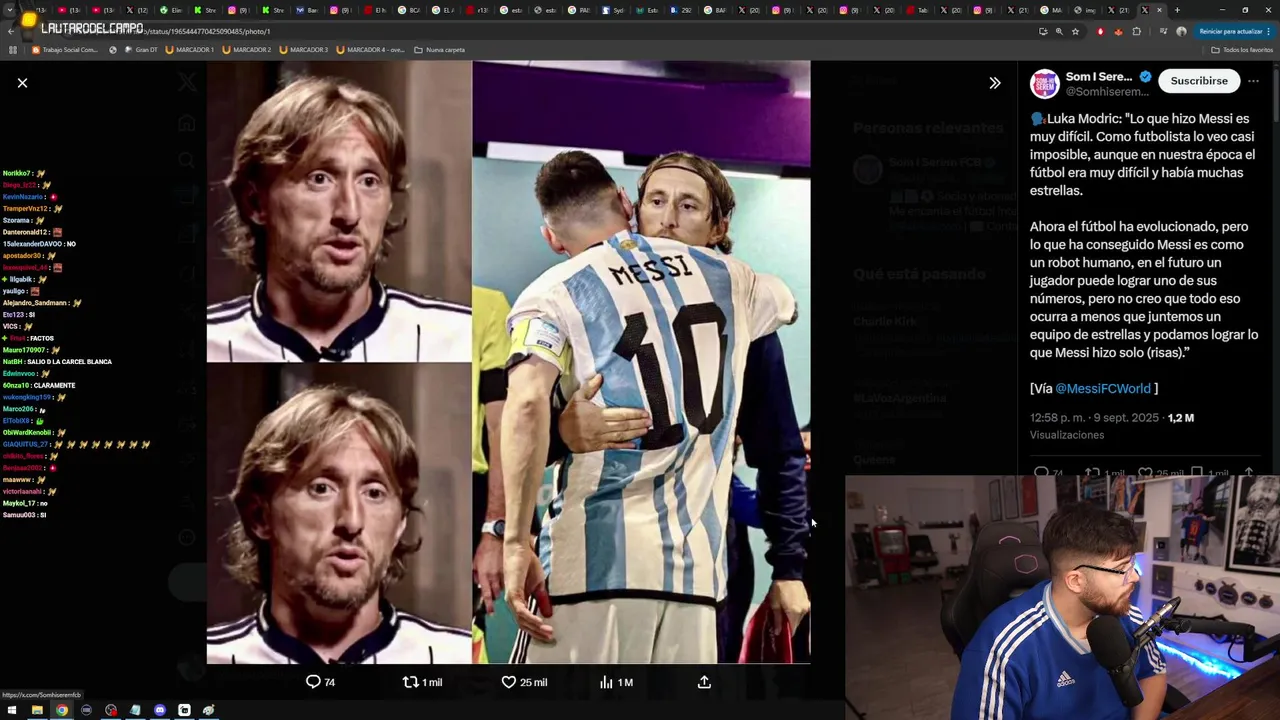Open the MARCADOR 1 bookmark
Viewport: 1280px width, 720px height.
(190, 49)
